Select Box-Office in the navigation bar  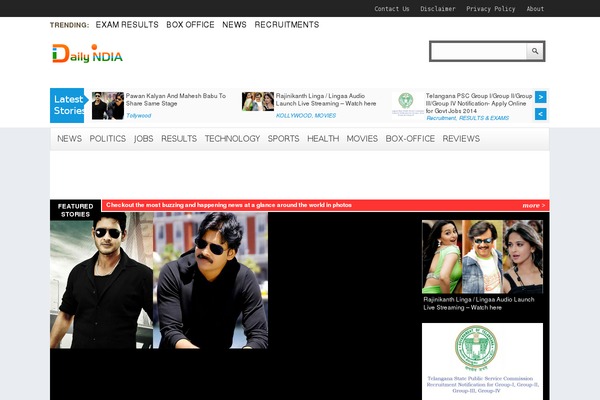(x=410, y=139)
